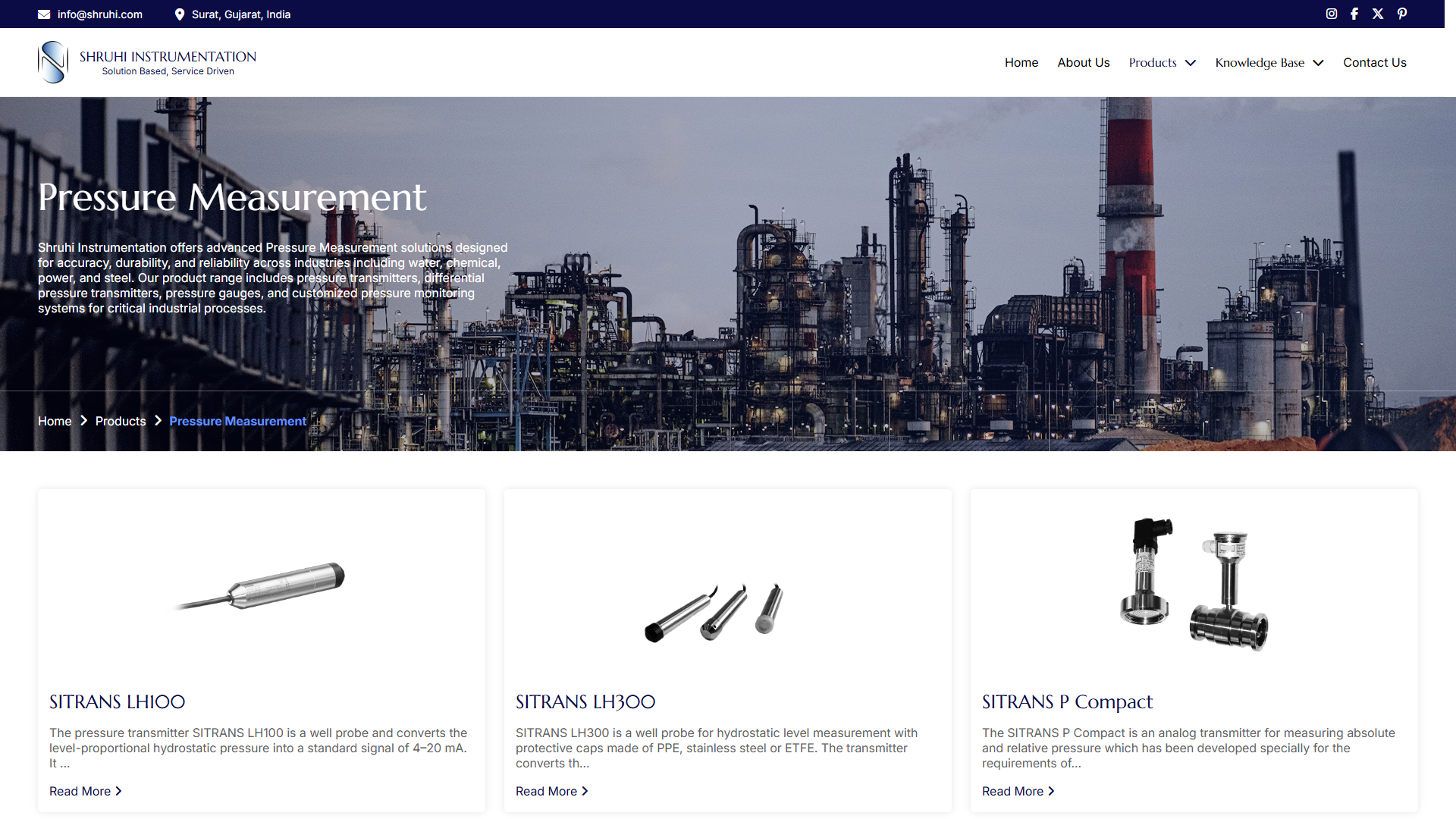
Task: Click the Pinterest icon in top bar
Action: tap(1402, 14)
